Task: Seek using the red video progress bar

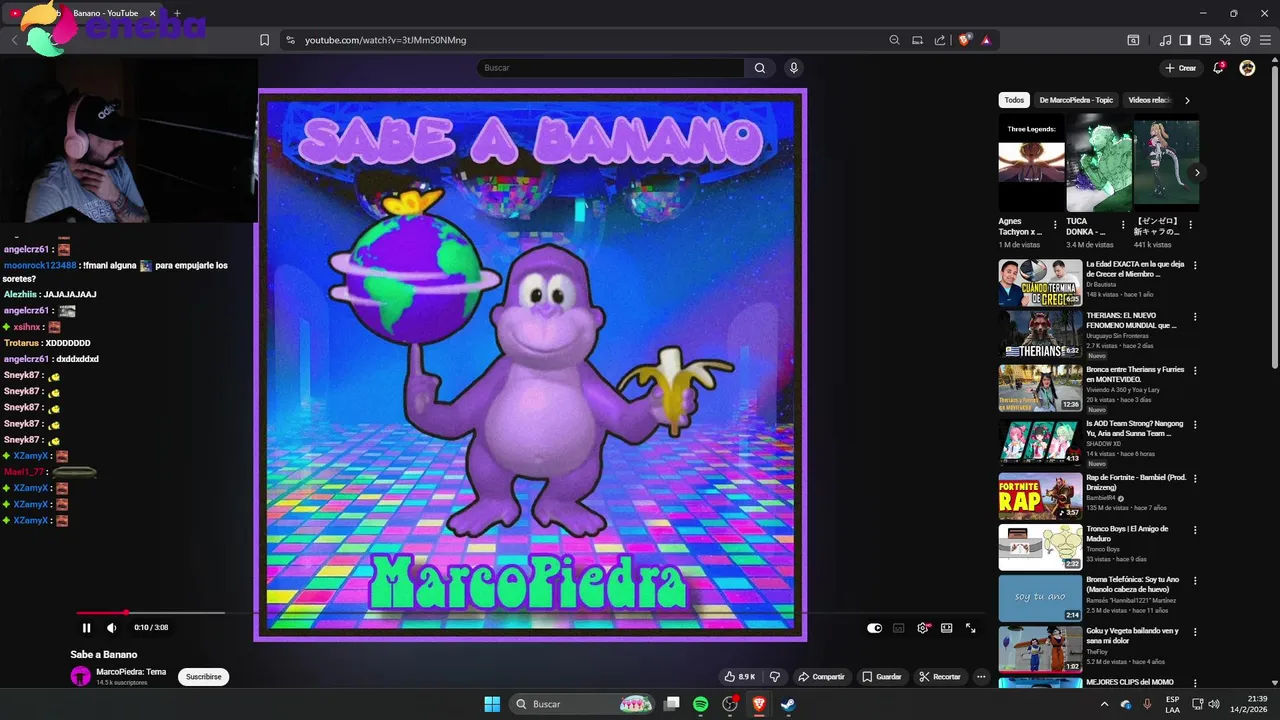Action: (x=150, y=612)
